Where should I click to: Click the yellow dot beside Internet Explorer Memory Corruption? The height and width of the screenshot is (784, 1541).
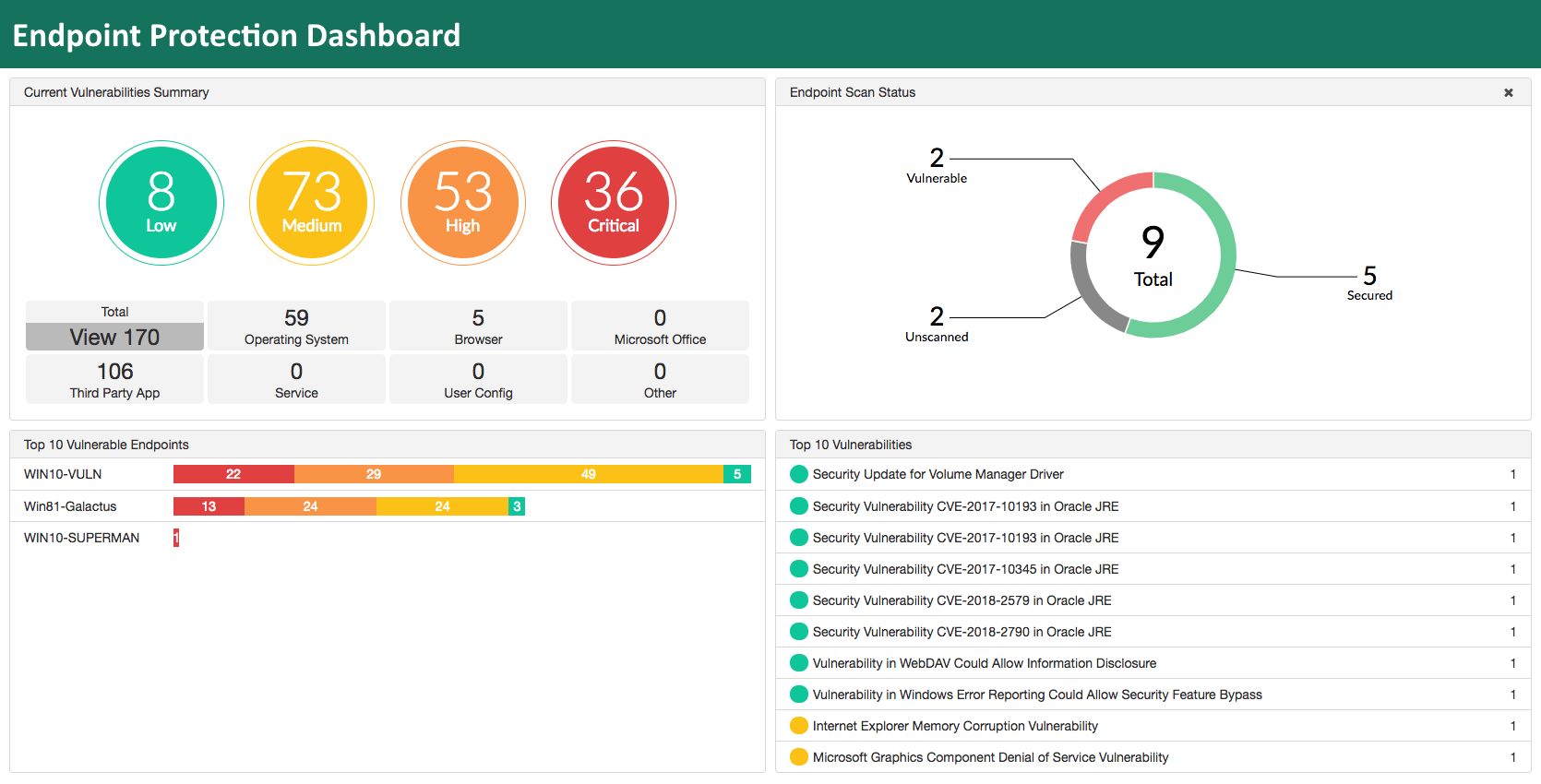799,726
